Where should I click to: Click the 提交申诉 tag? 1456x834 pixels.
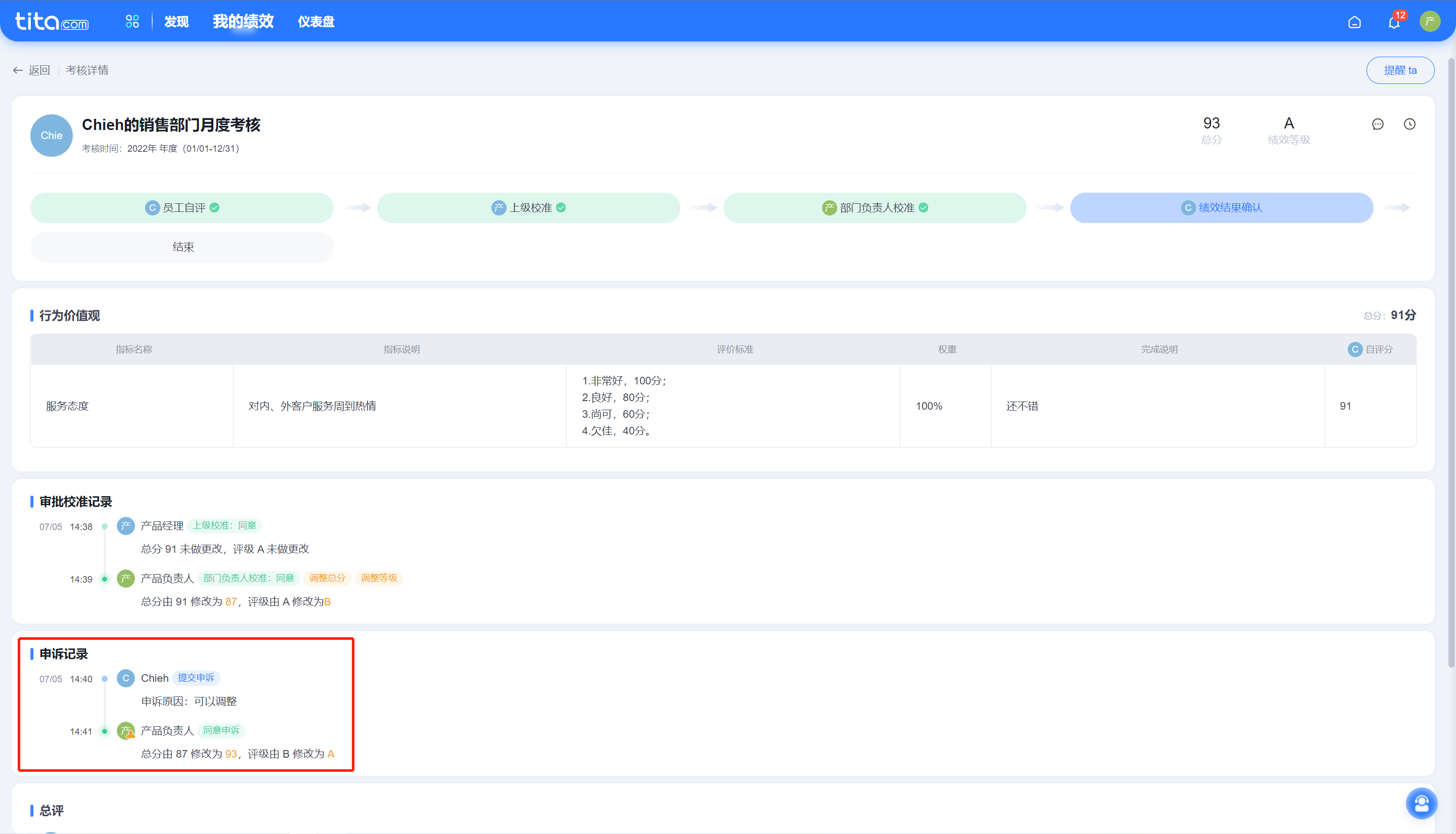point(196,678)
